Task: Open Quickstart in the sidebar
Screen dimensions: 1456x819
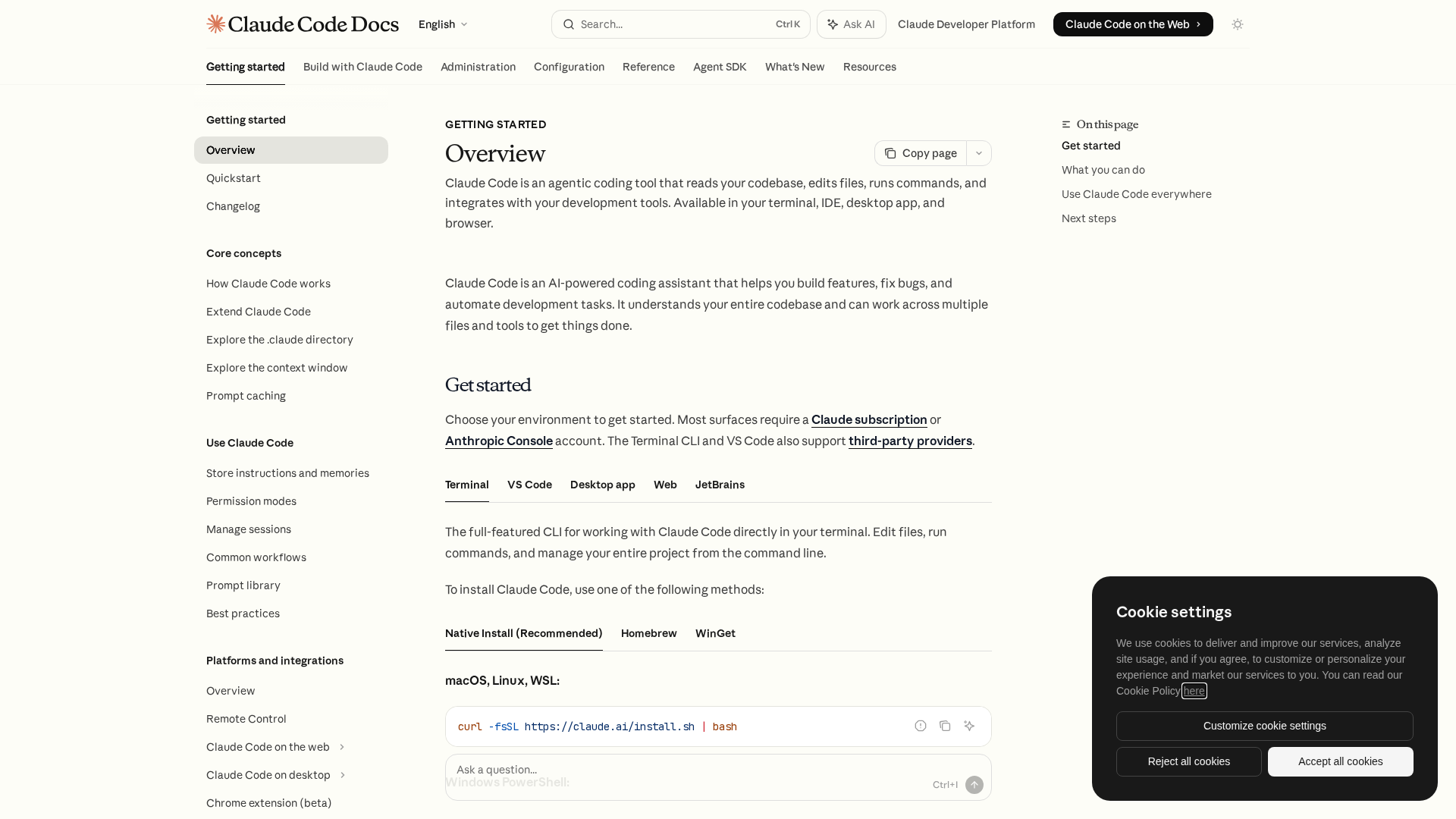Action: [x=291, y=178]
